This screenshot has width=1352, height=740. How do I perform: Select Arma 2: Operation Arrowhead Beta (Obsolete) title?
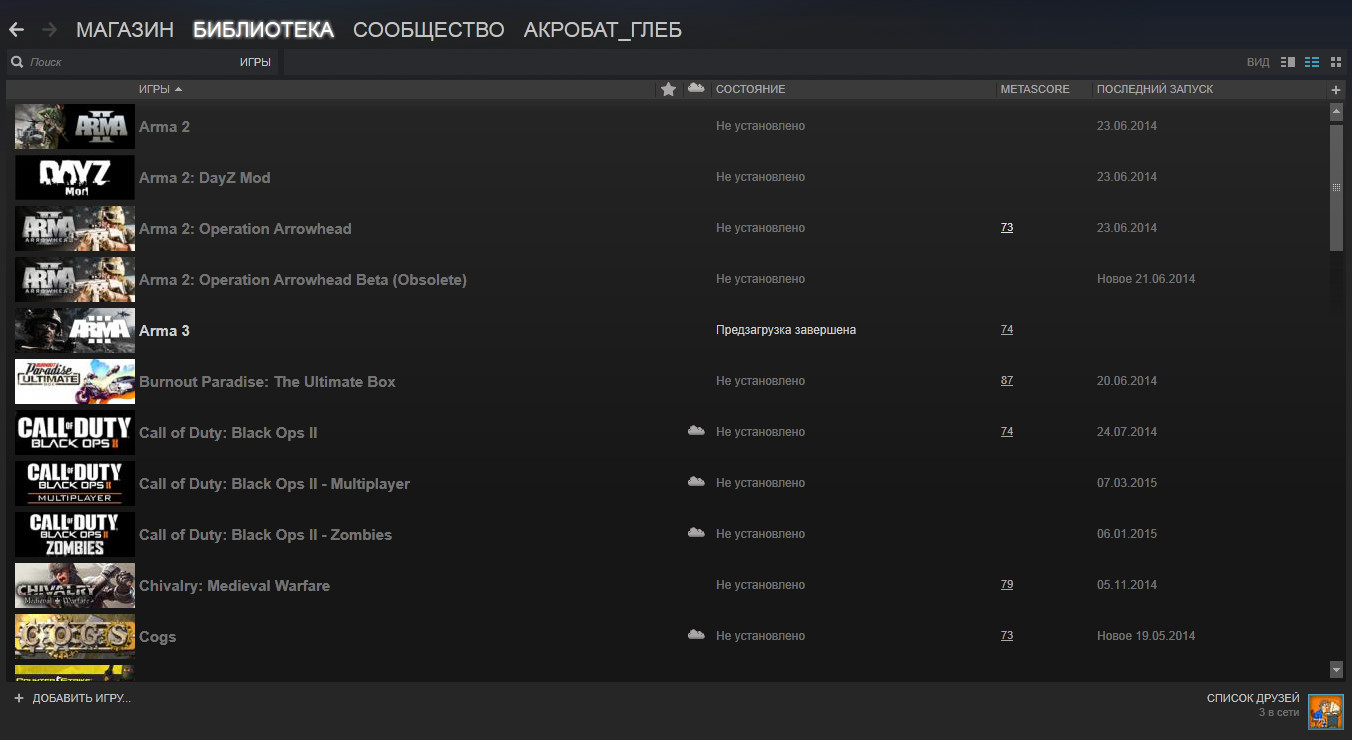(x=303, y=280)
